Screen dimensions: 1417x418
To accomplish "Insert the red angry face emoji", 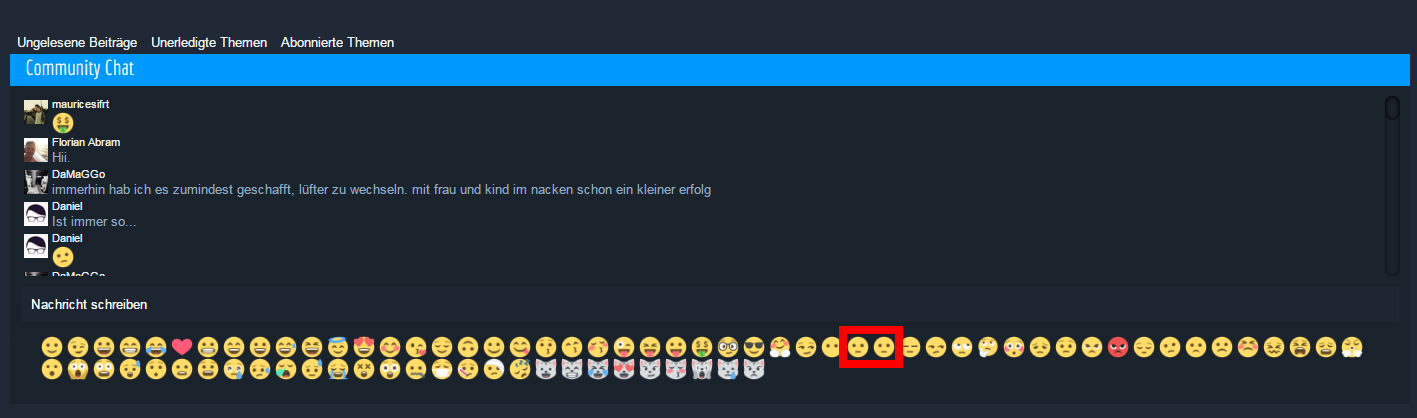I will click(x=1118, y=347).
